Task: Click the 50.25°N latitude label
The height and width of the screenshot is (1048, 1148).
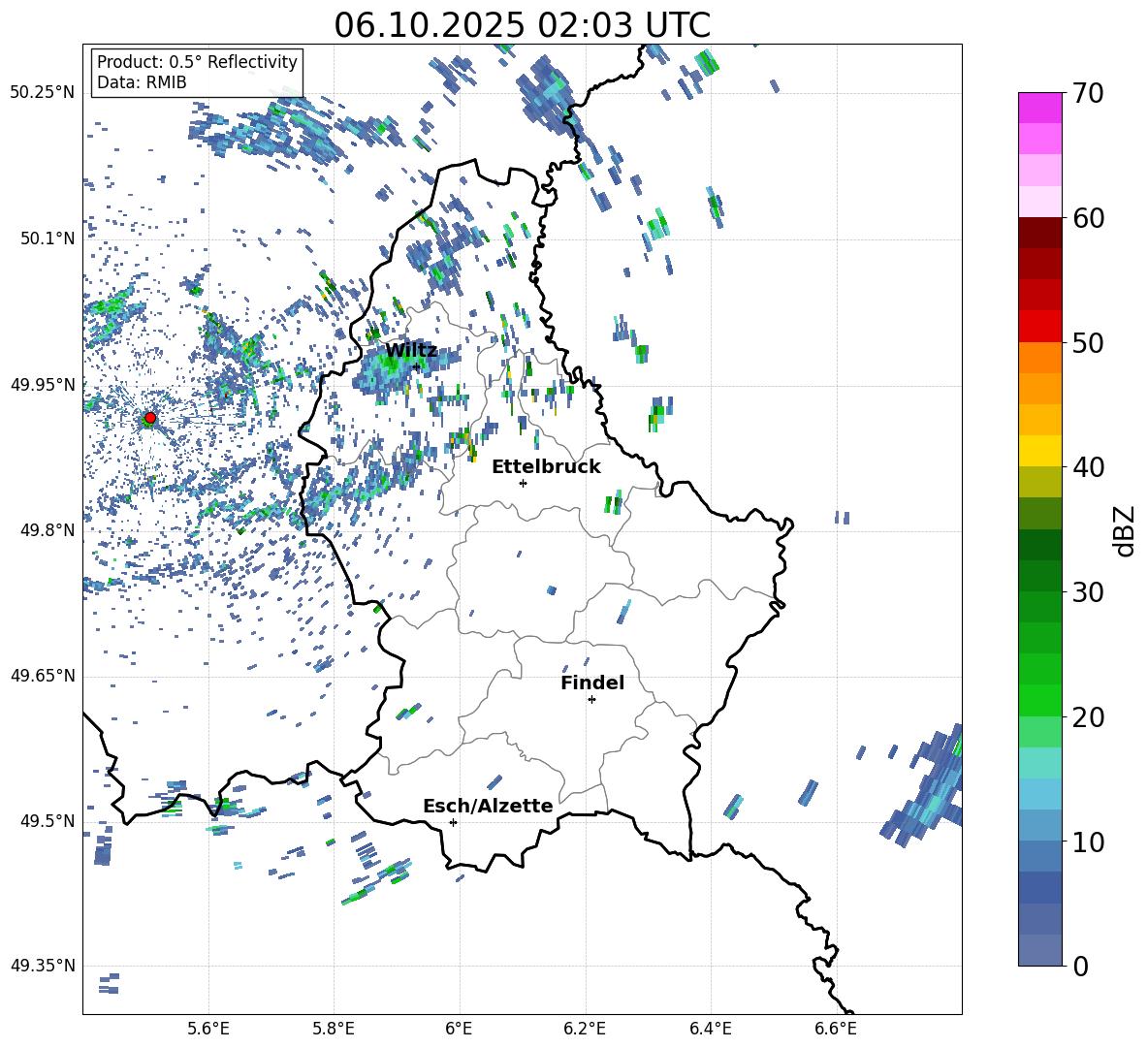Action: [43, 93]
